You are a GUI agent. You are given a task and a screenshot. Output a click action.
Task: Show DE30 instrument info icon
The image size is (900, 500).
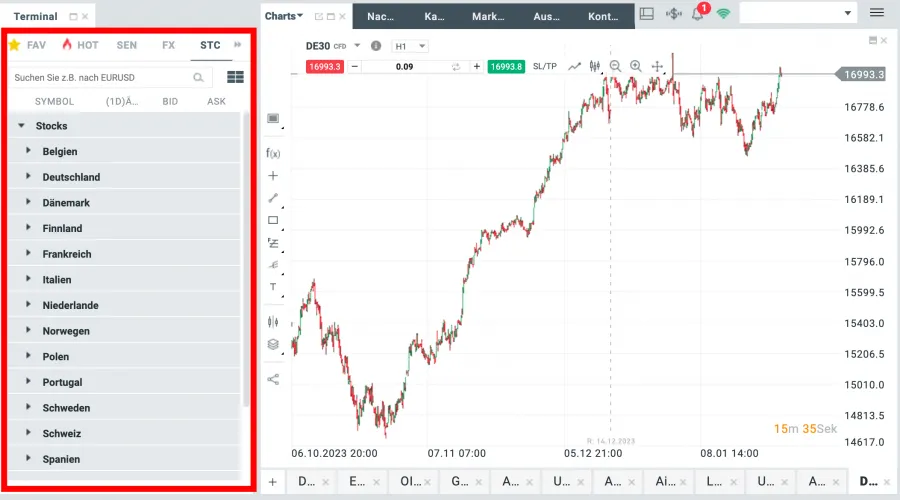(x=376, y=45)
